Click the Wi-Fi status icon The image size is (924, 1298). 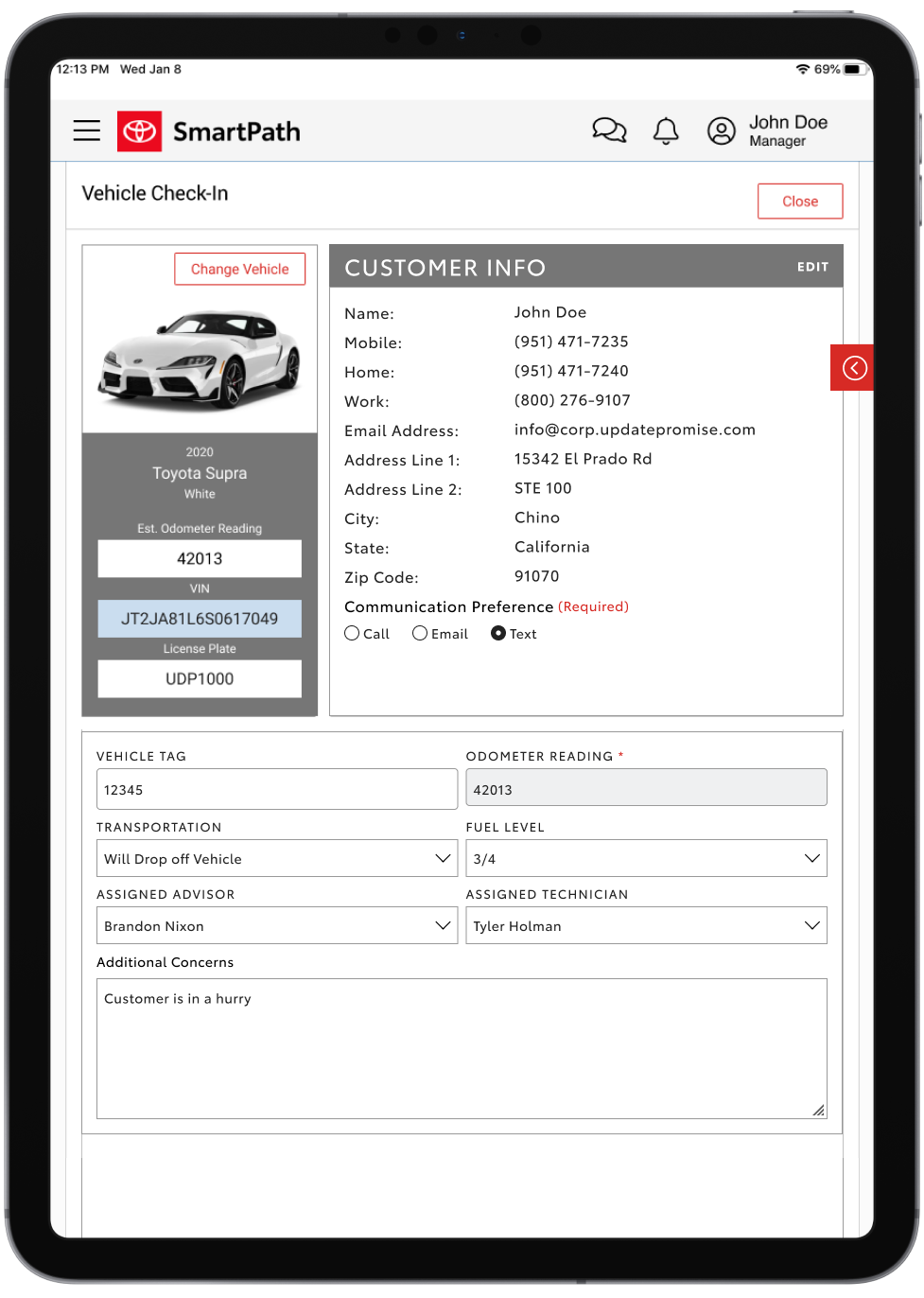(x=805, y=69)
